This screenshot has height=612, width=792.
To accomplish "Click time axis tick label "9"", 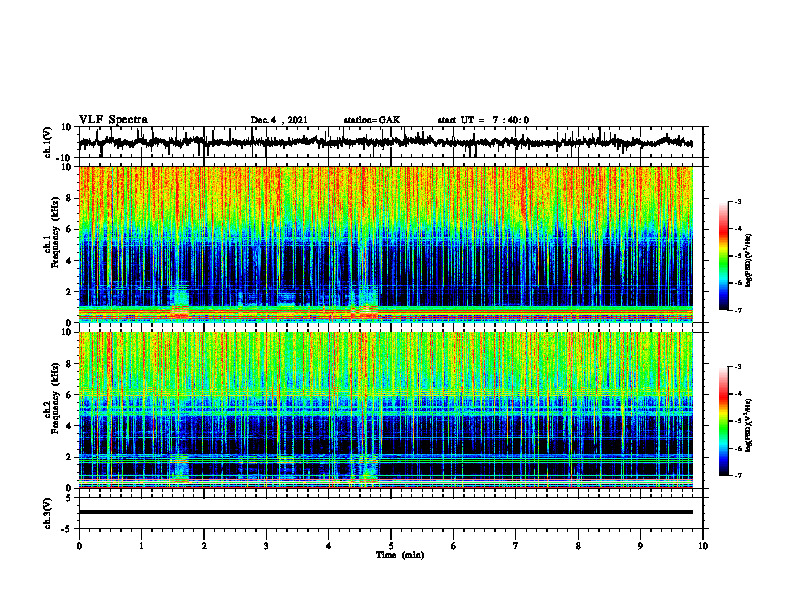I will [640, 546].
